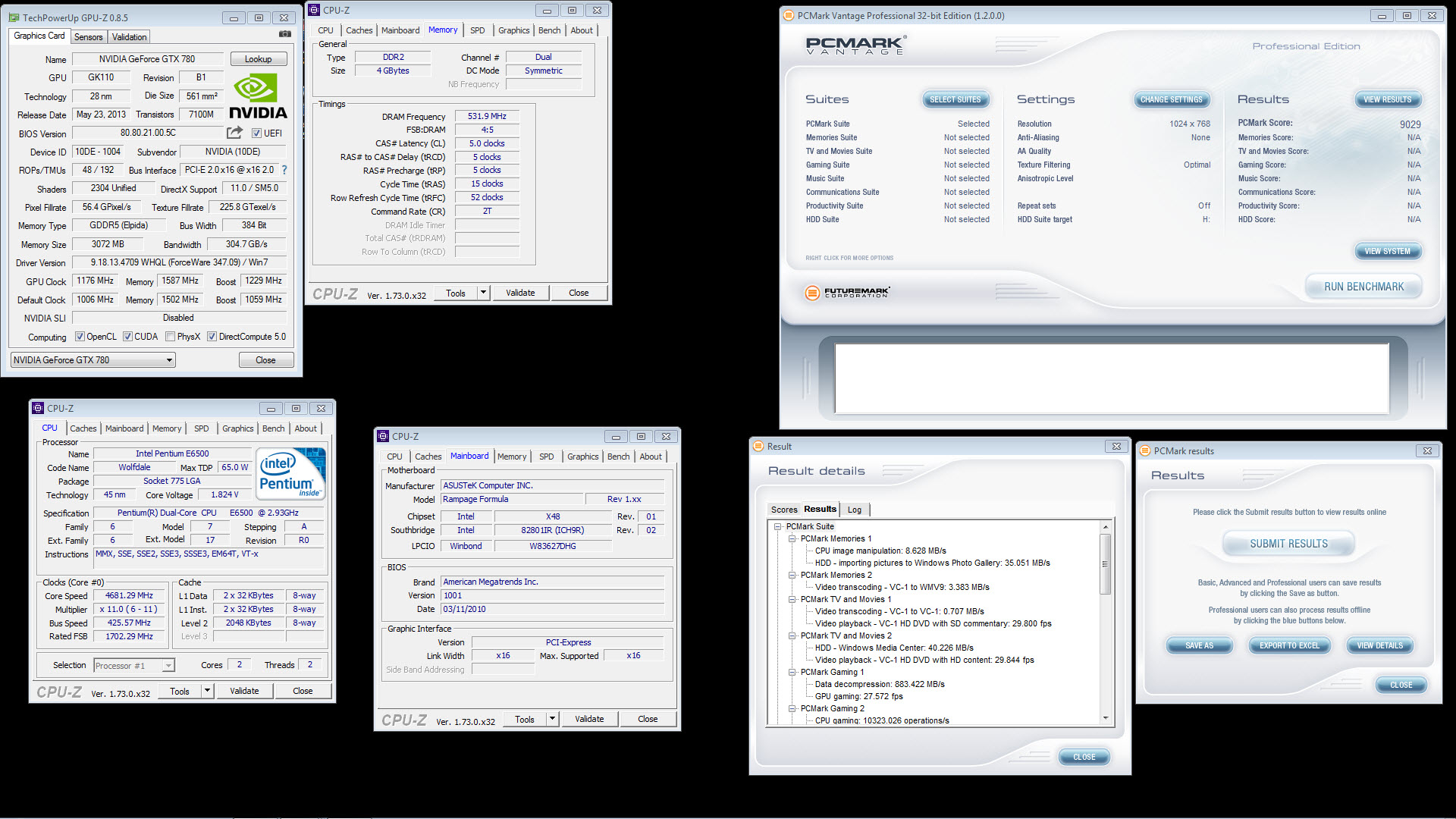Click the scroll up arrow in Result details list
This screenshot has width=1456, height=819.
[1105, 526]
